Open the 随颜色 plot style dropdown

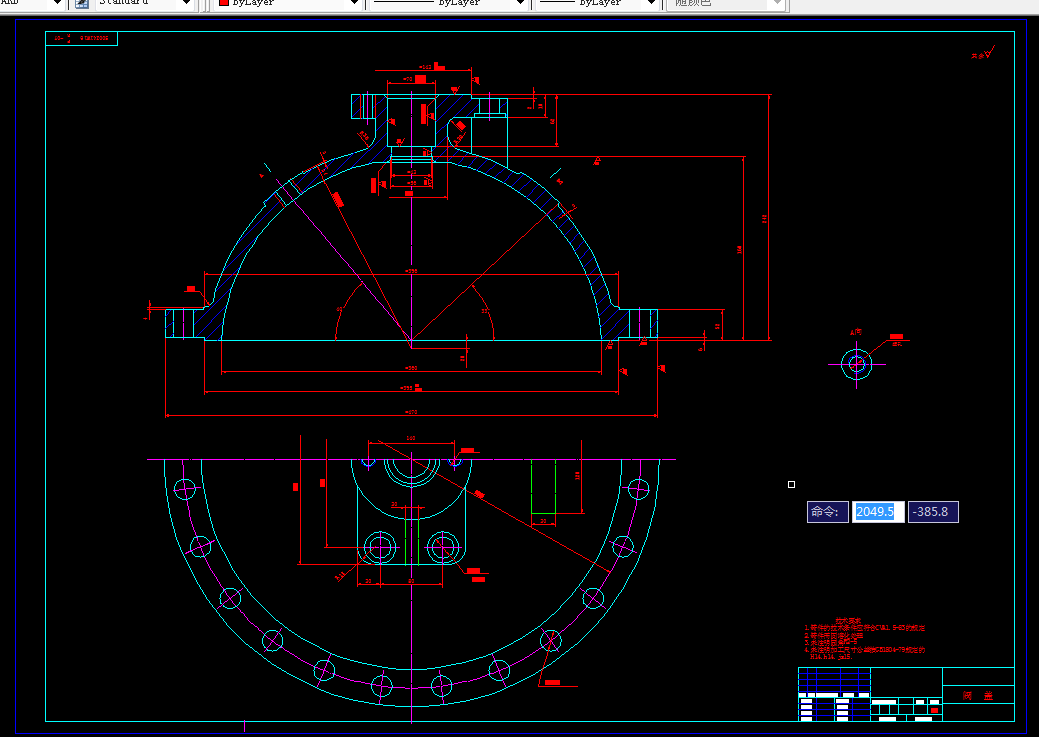(x=726, y=3)
